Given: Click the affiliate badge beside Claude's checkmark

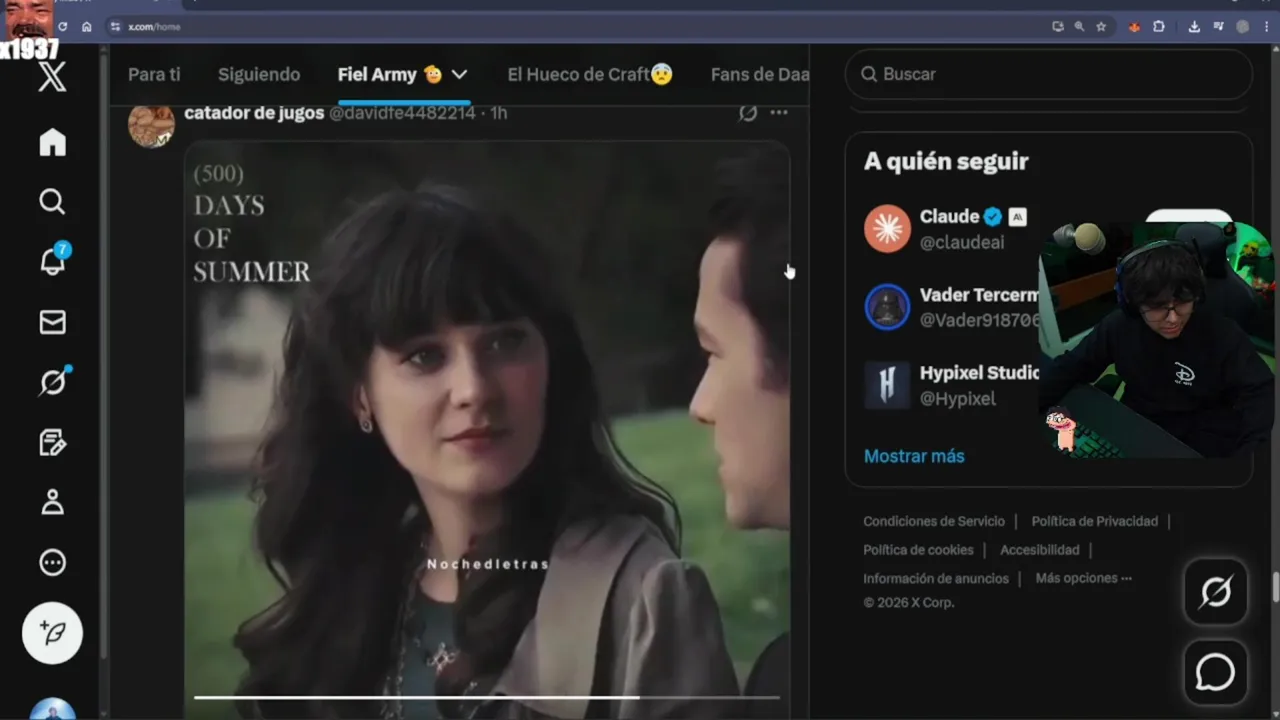Looking at the screenshot, I should [1017, 217].
